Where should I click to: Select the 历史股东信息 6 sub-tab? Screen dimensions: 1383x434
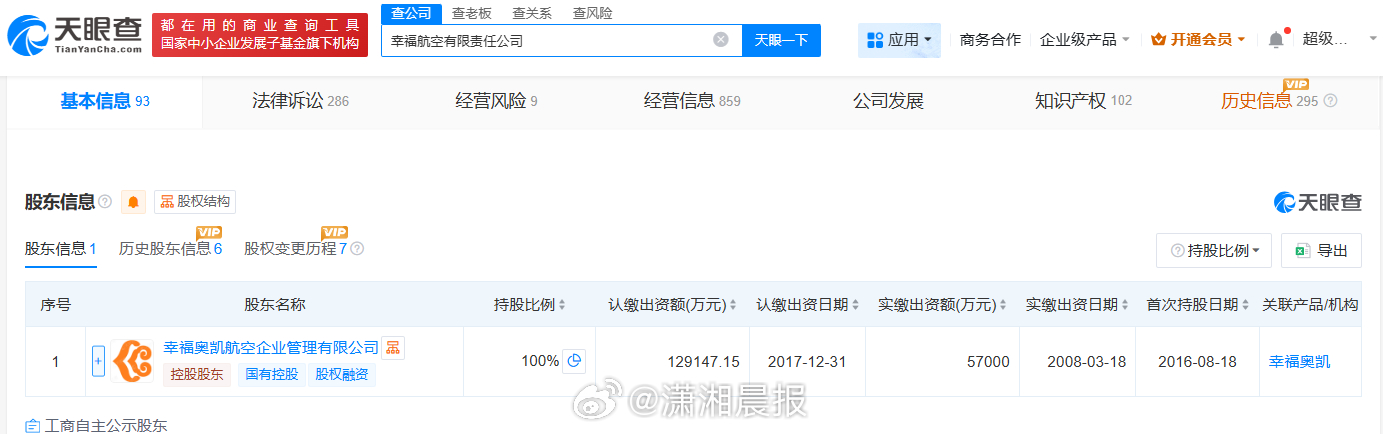click(x=170, y=249)
